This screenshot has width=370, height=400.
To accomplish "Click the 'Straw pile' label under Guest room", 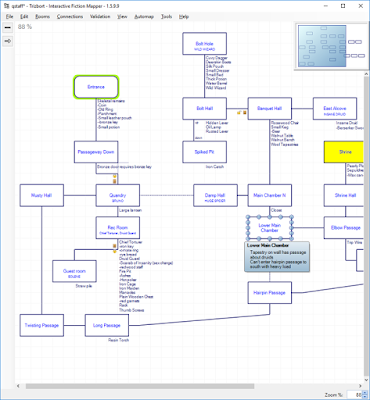I will (84, 286).
